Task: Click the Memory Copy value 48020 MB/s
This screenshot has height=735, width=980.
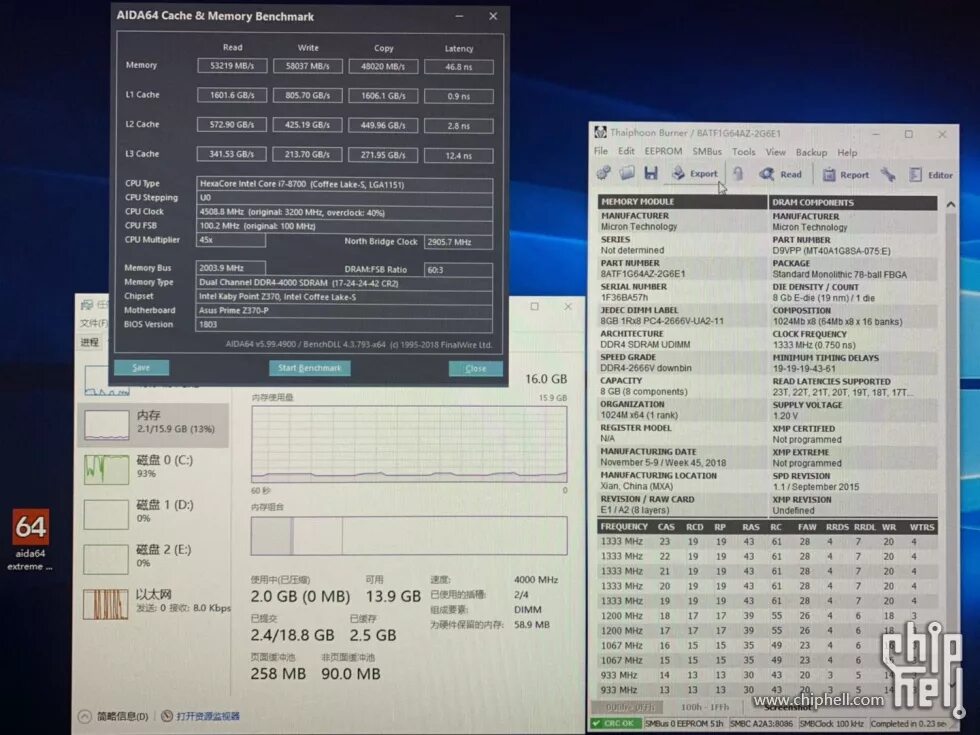Action: pos(383,66)
